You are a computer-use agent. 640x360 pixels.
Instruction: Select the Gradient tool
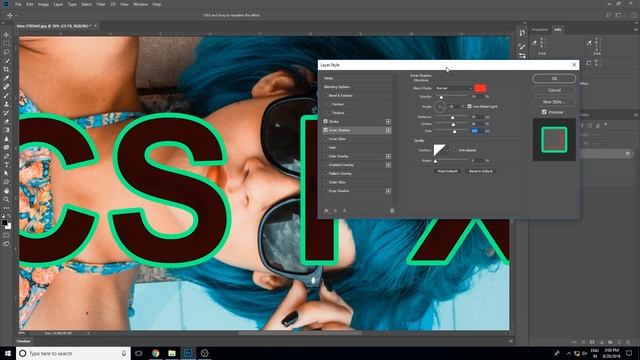coord(6,130)
